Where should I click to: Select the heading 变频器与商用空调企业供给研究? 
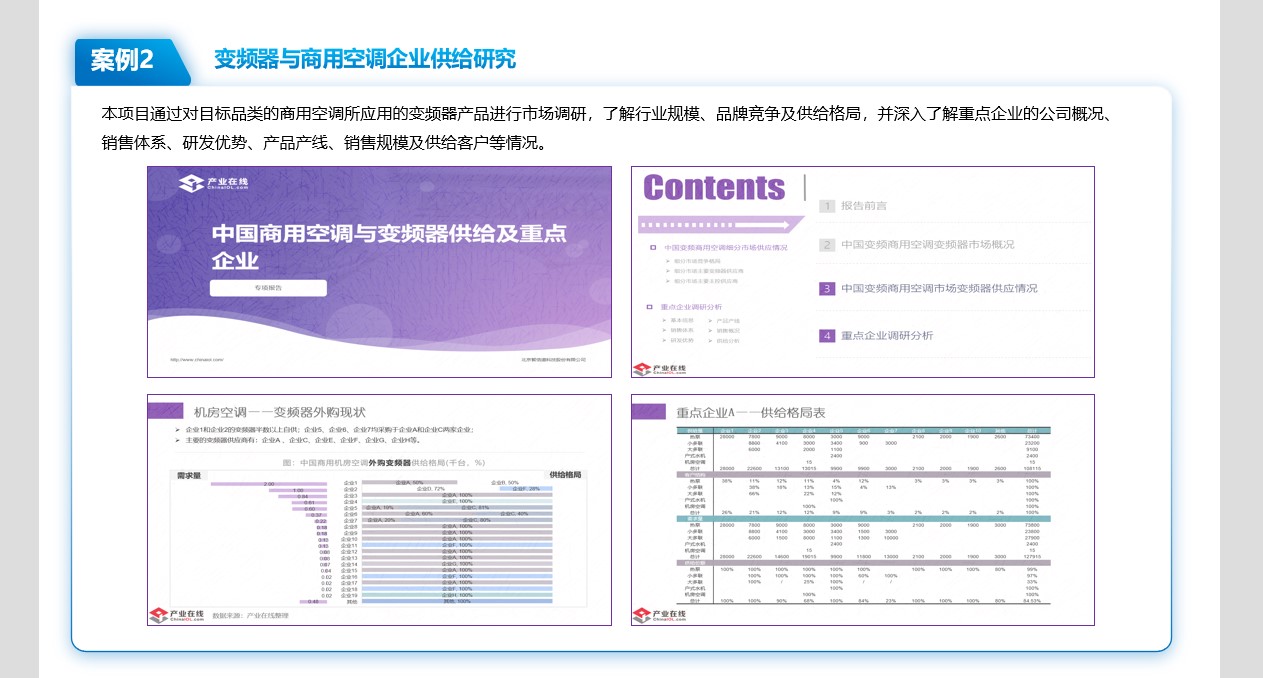(x=365, y=59)
